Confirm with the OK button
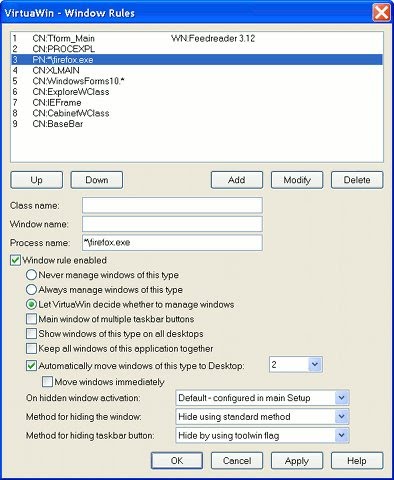 (x=177, y=461)
